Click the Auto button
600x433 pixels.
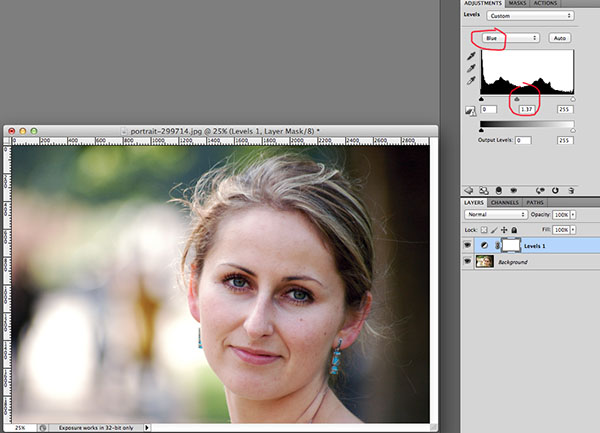(559, 37)
